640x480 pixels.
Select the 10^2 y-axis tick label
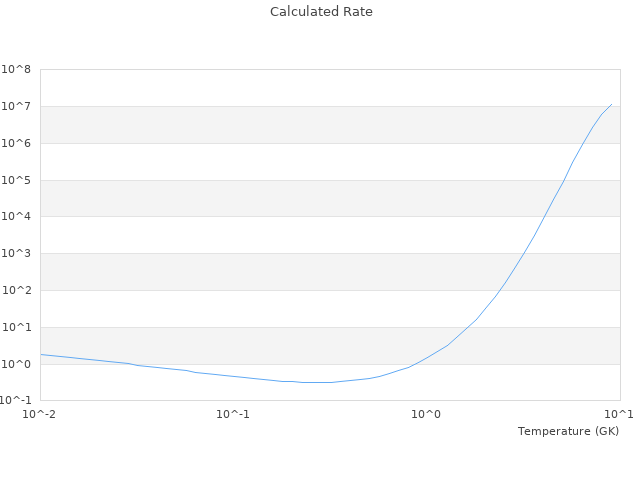point(17,291)
